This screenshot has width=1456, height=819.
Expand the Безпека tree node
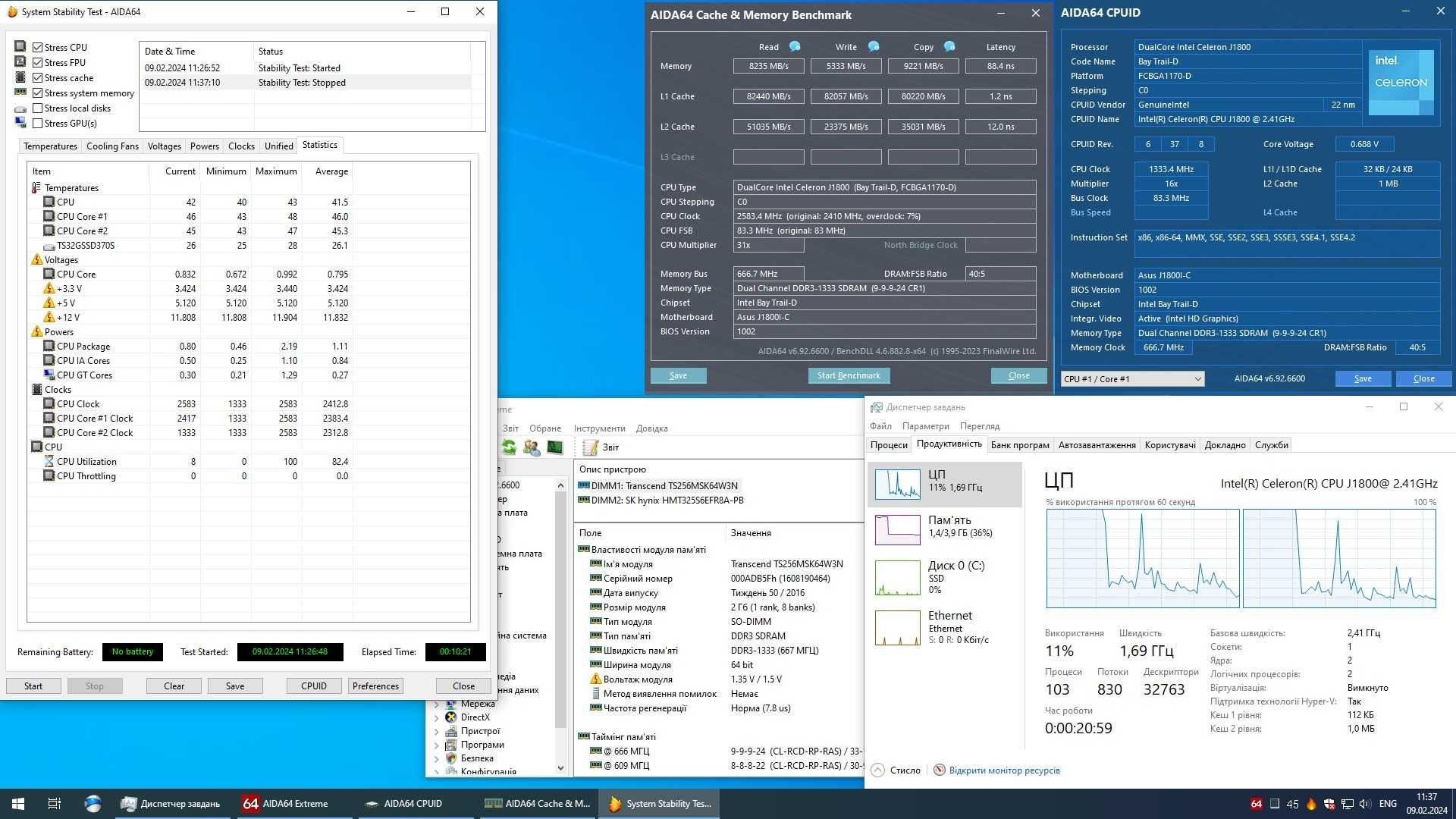pos(436,758)
